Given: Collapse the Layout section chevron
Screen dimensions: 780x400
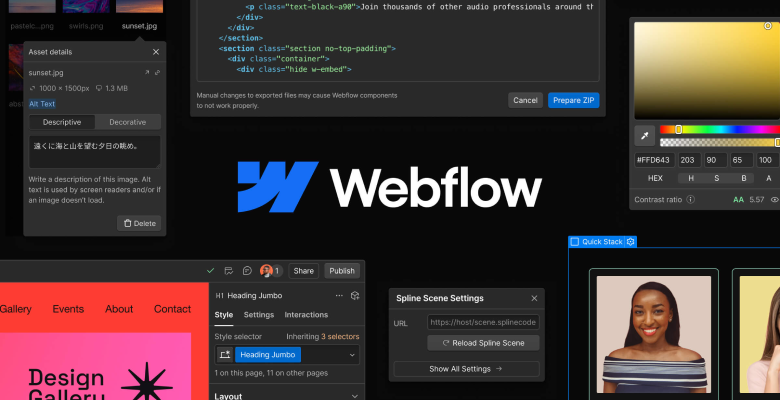Looking at the screenshot, I should click(354, 397).
